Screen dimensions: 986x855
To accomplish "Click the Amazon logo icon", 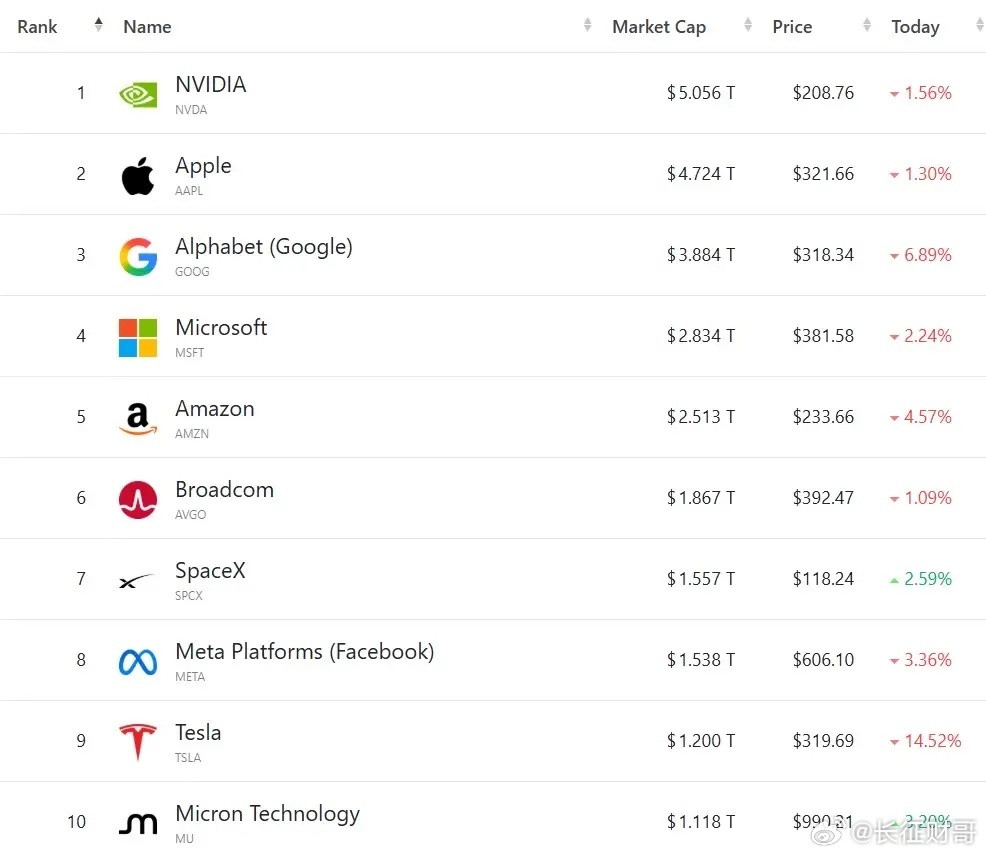I will pyautogui.click(x=138, y=419).
